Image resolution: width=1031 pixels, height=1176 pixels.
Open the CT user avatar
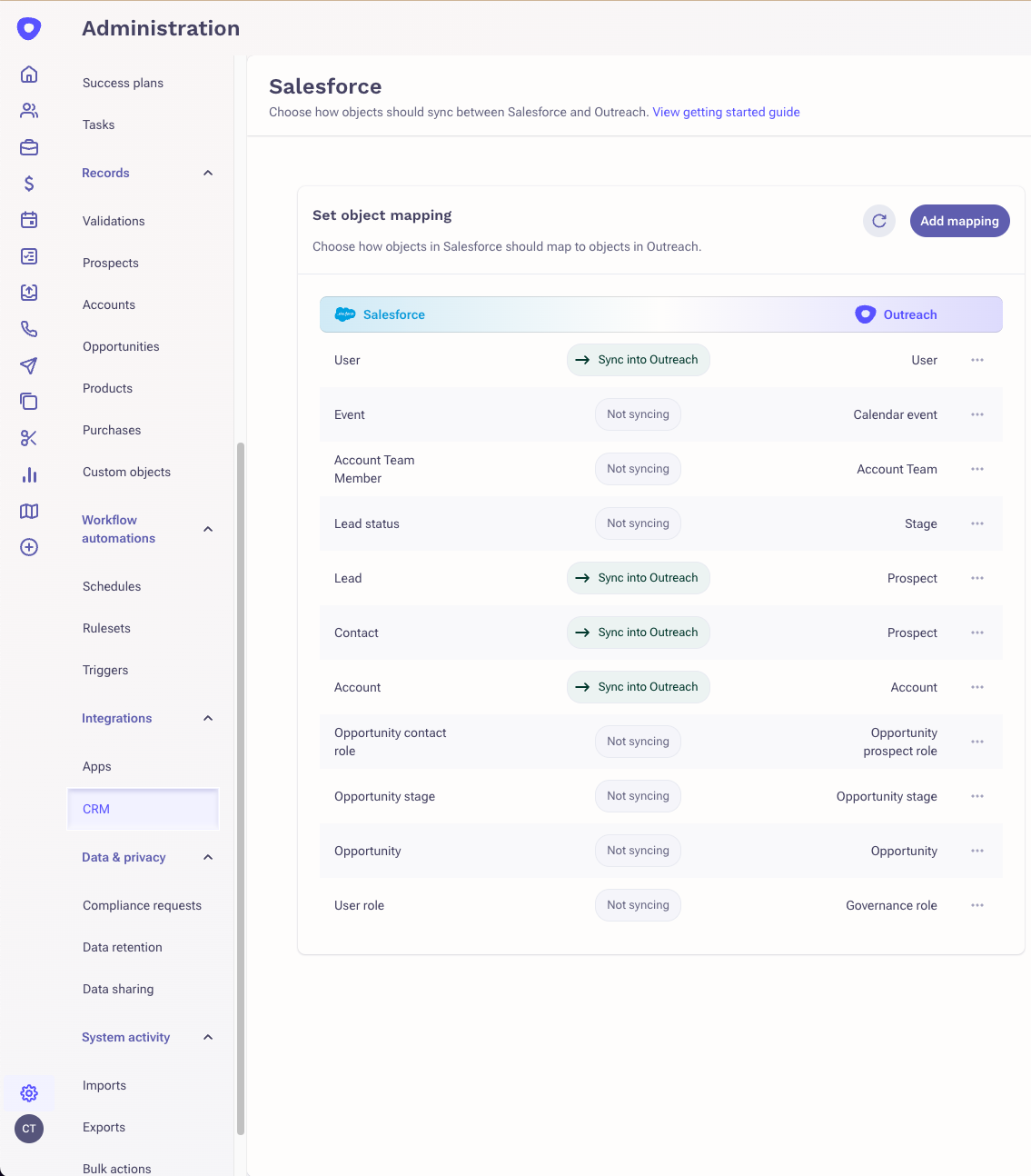pos(29,1129)
